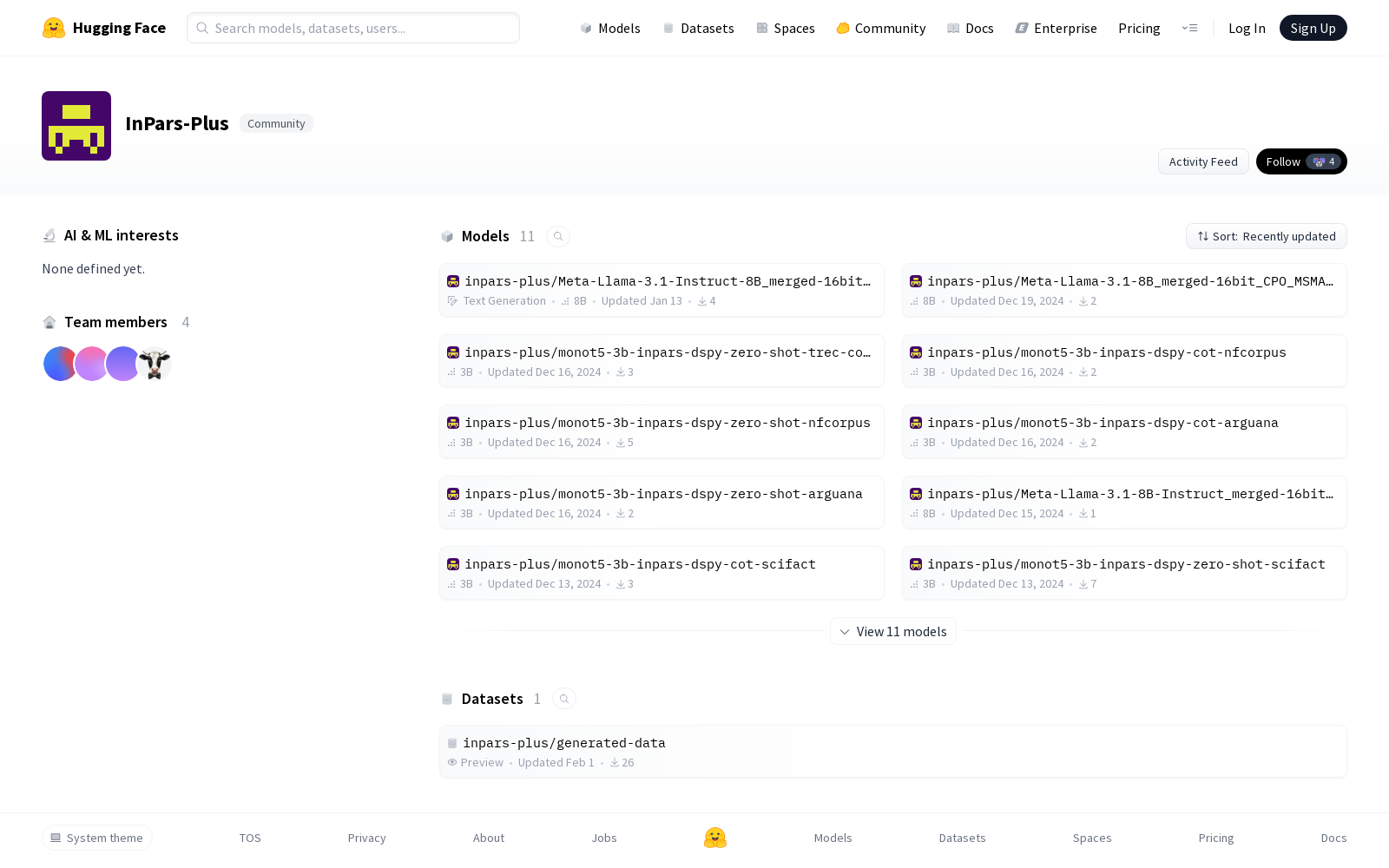Open the System theme selector
The height and width of the screenshot is (868, 1389).
(x=97, y=838)
